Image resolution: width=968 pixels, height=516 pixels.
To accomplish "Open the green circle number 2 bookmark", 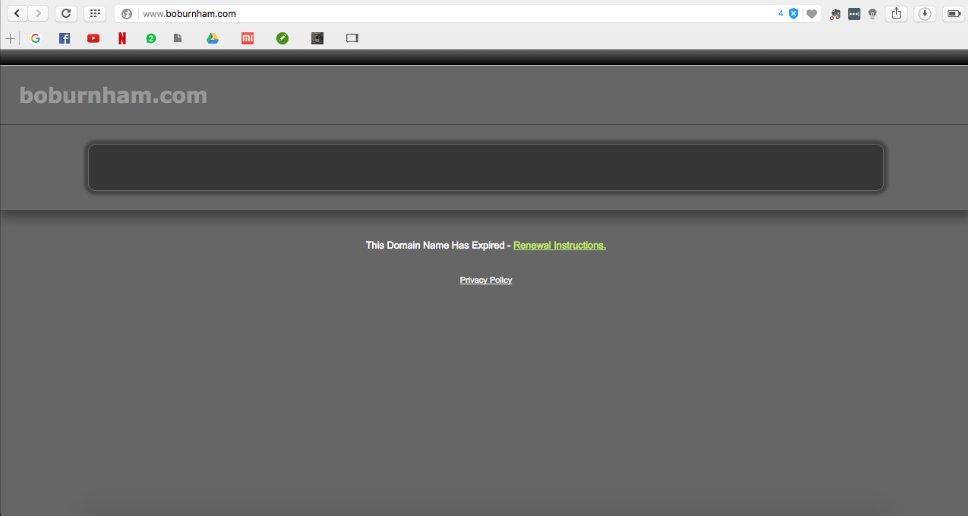I will (x=151, y=38).
